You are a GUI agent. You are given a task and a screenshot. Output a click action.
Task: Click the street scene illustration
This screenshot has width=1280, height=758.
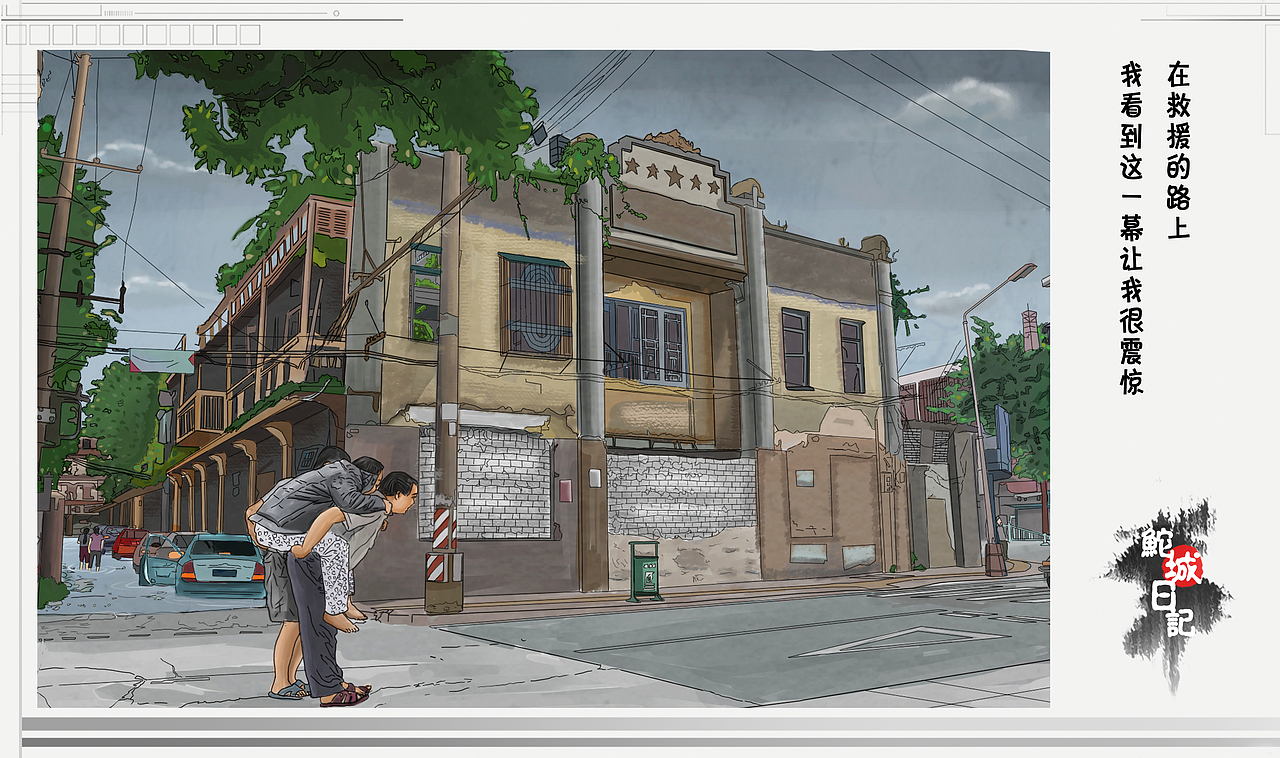click(x=543, y=379)
